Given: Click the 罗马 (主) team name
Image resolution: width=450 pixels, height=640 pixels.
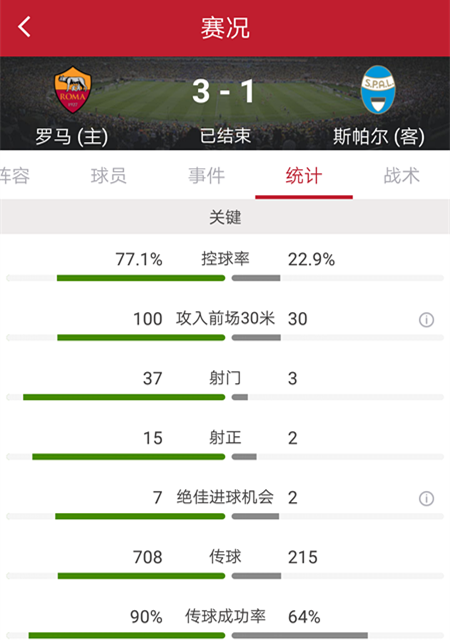Looking at the screenshot, I should (x=72, y=136).
